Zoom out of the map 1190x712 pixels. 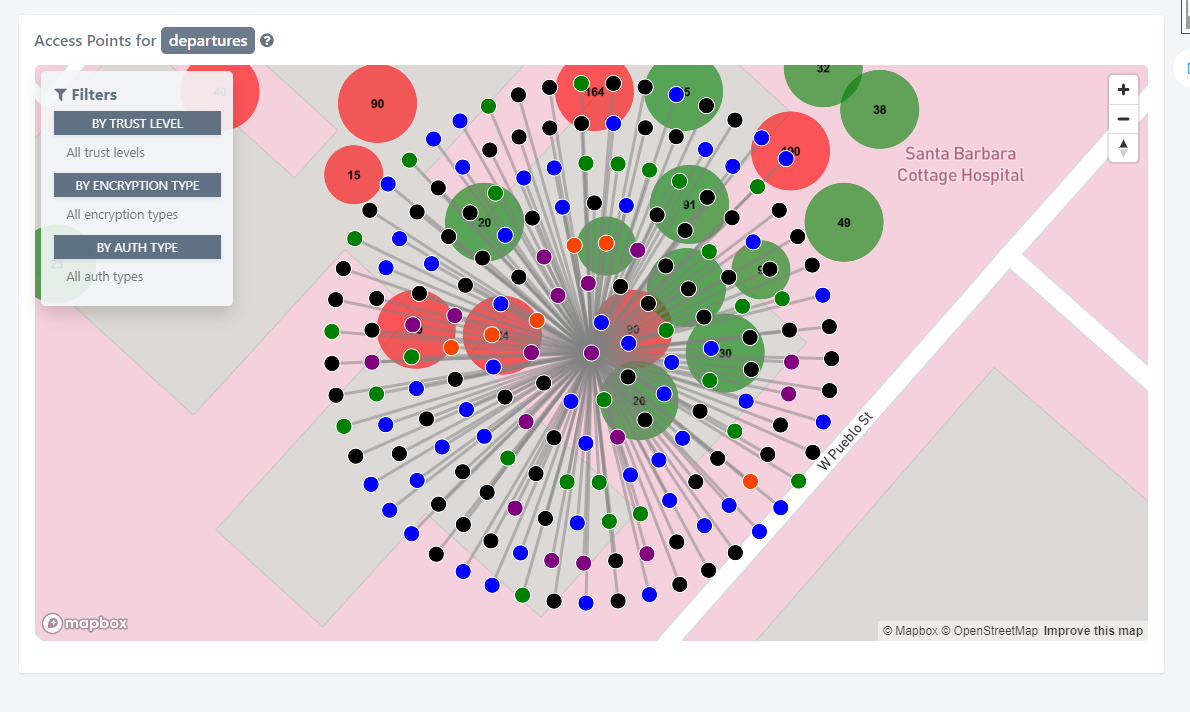point(1123,119)
